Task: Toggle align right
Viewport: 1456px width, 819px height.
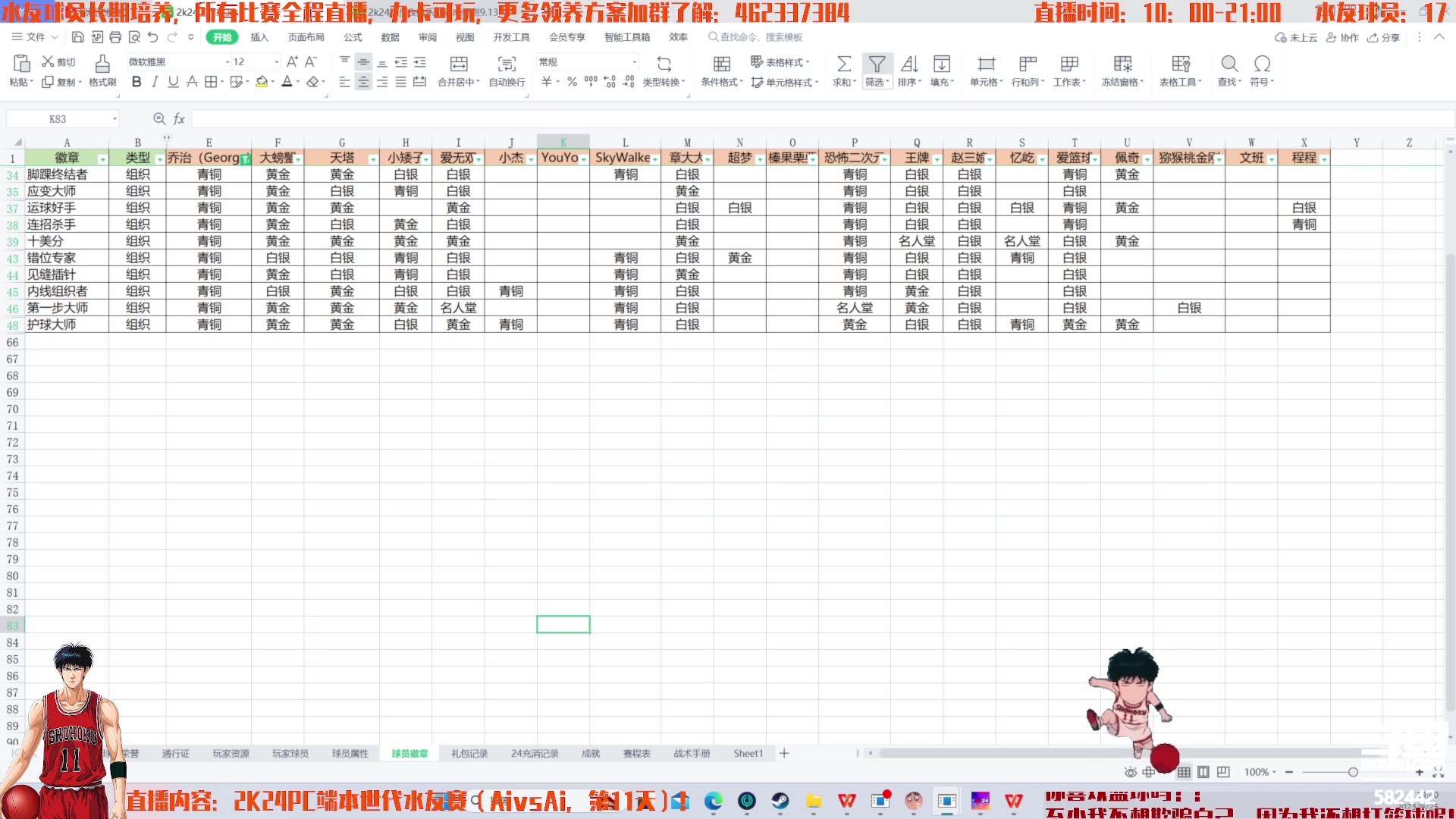Action: pyautogui.click(x=382, y=82)
